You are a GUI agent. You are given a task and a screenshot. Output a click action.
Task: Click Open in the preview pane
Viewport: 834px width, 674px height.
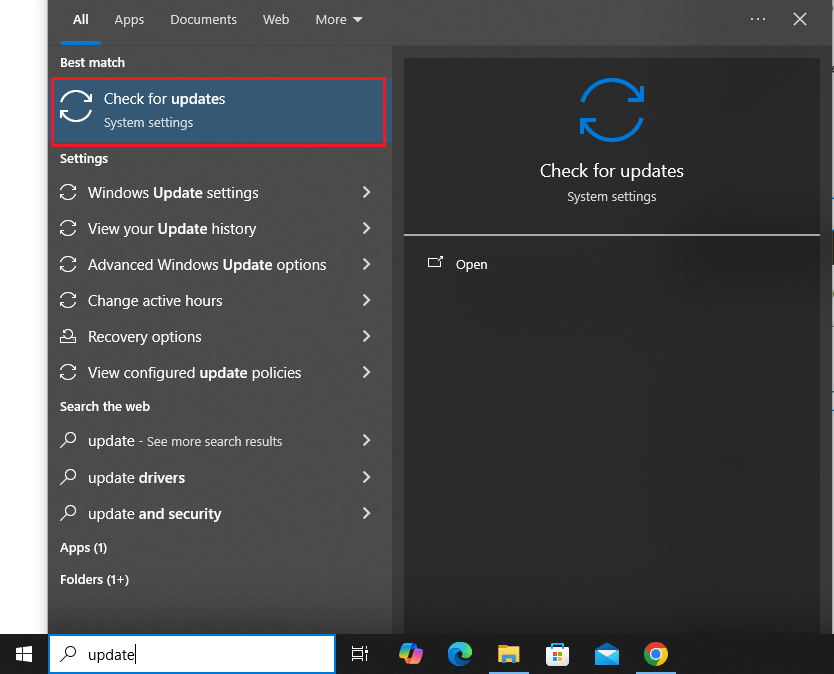[x=471, y=264]
